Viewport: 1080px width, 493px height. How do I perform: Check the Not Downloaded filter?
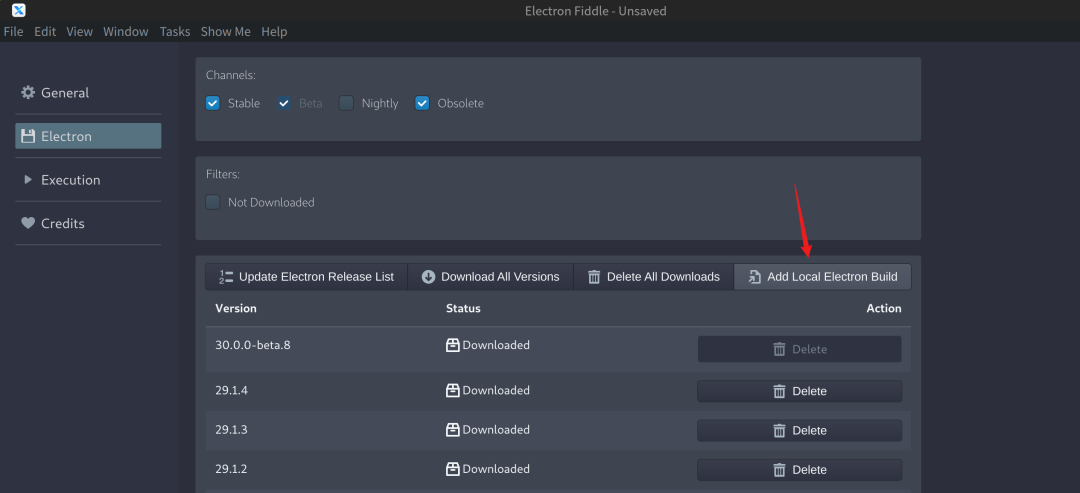(x=213, y=202)
